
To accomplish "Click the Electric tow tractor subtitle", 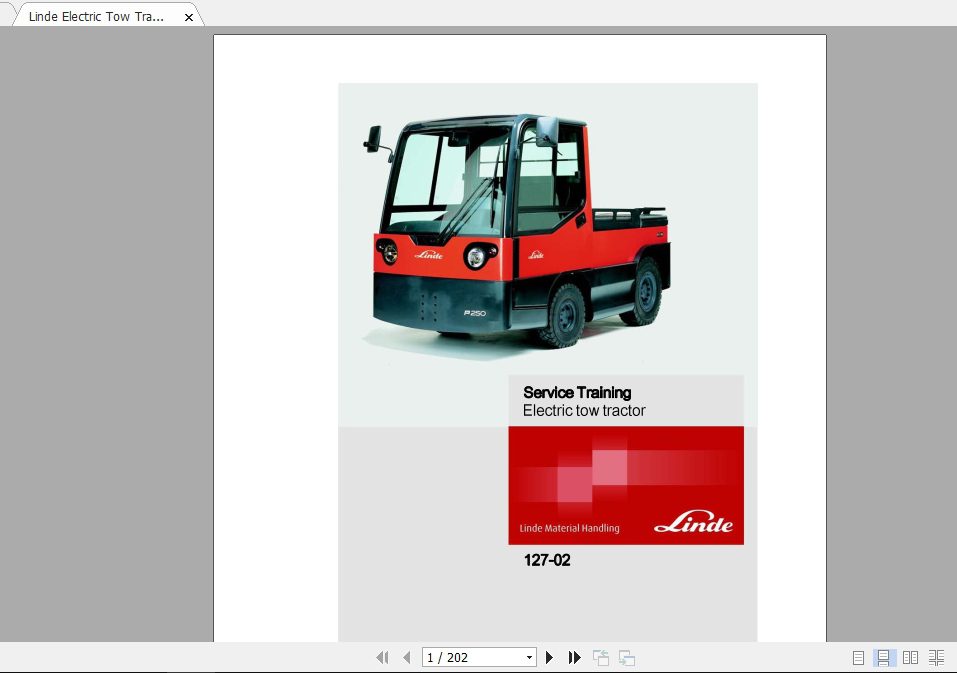I will (x=584, y=410).
